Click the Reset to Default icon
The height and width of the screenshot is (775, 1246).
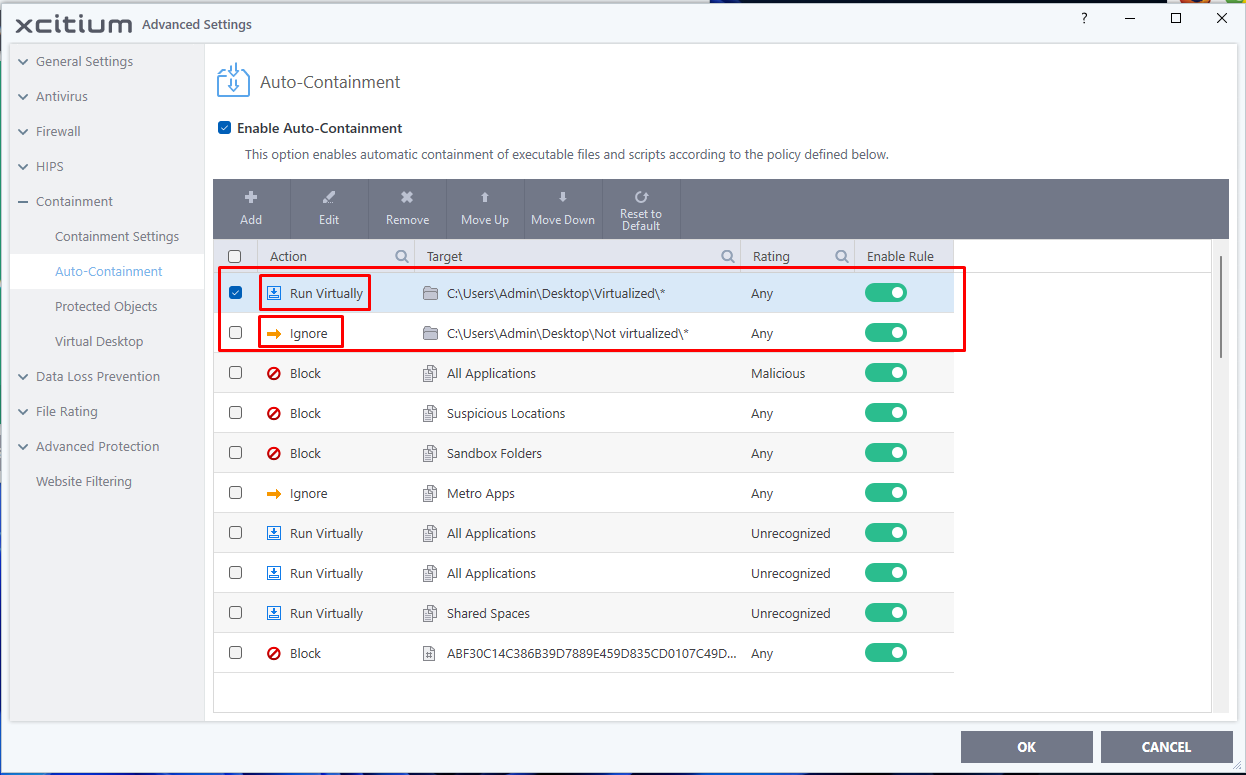coord(641,197)
